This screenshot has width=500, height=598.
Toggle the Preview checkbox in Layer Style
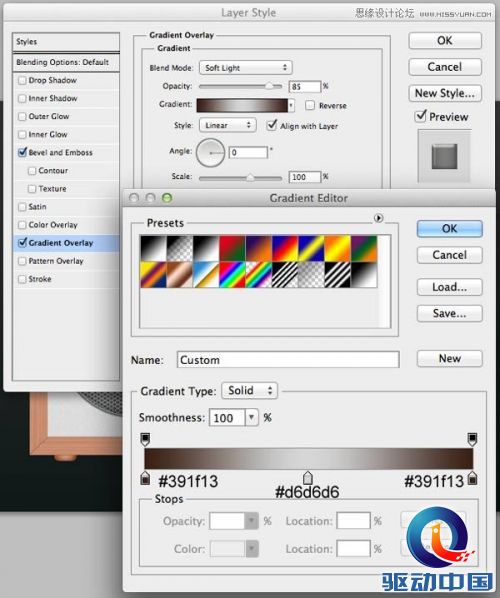(420, 116)
